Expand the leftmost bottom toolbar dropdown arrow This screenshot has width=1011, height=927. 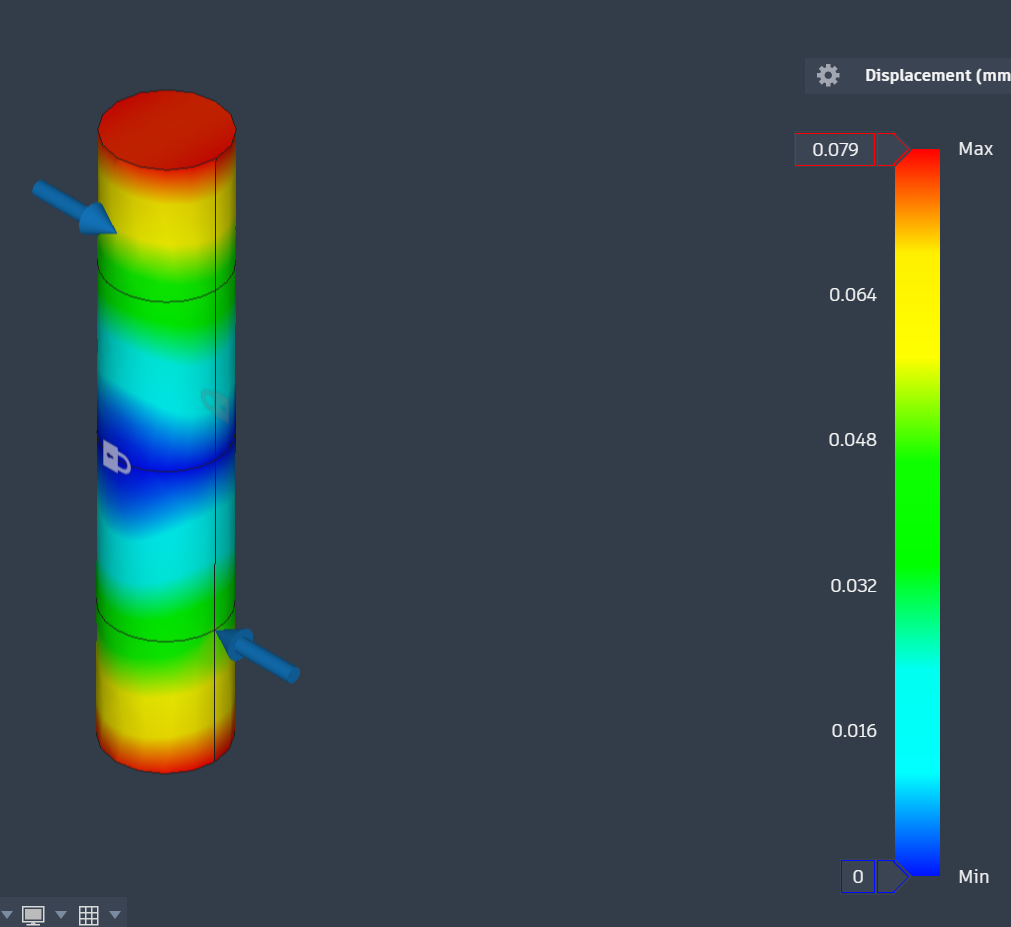[x=7, y=915]
